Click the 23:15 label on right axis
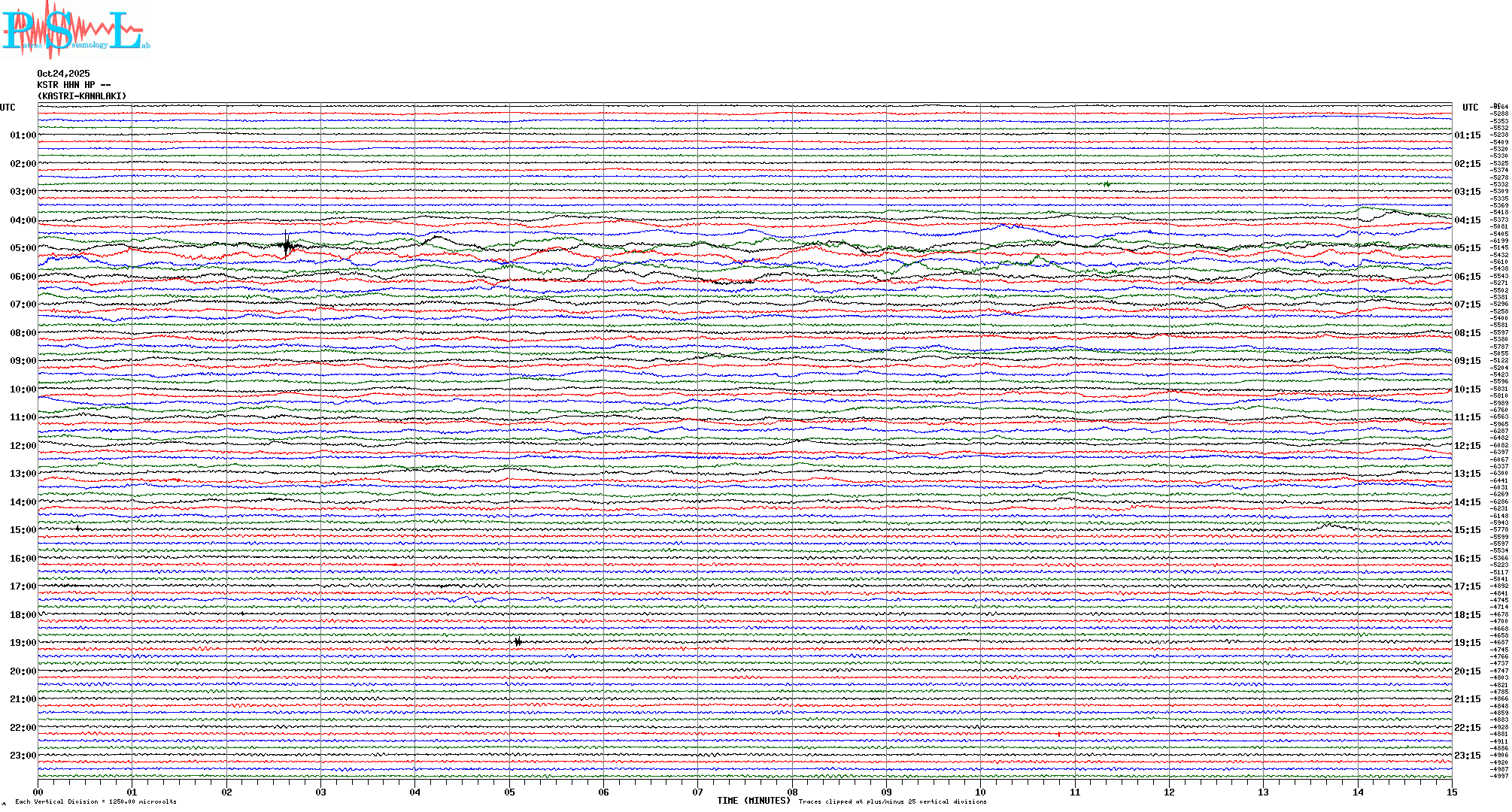Screen dimensions: 1512x812 point(1467,756)
